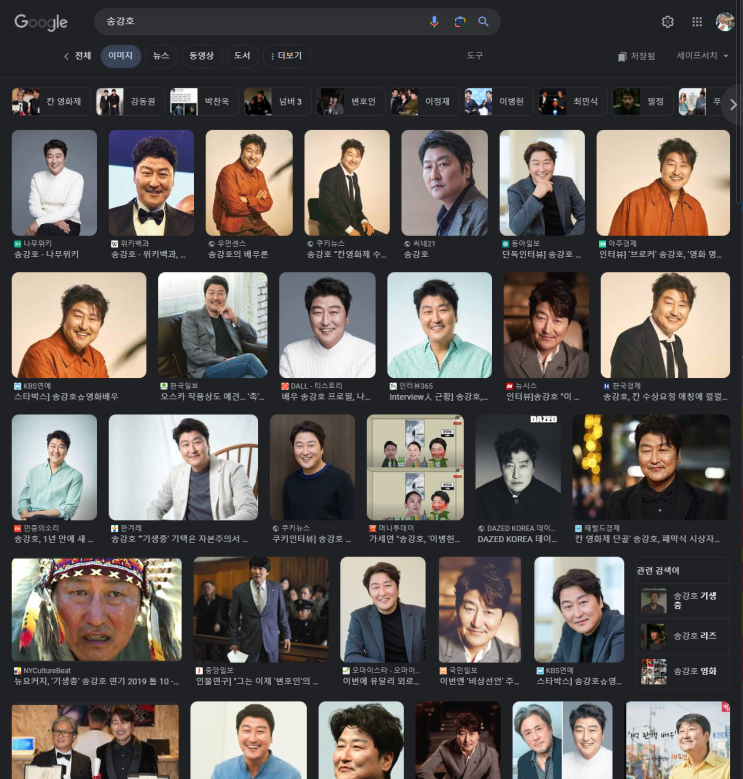Open the 우먼센스 image thumbnail
Viewport: 743px width, 779px height.
[x=249, y=183]
